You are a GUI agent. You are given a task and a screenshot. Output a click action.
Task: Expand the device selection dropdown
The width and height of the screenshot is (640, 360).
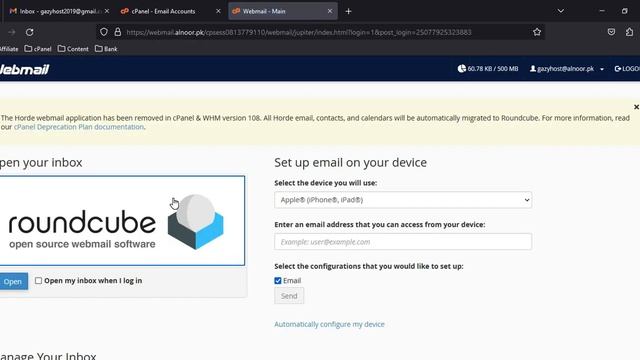403,200
